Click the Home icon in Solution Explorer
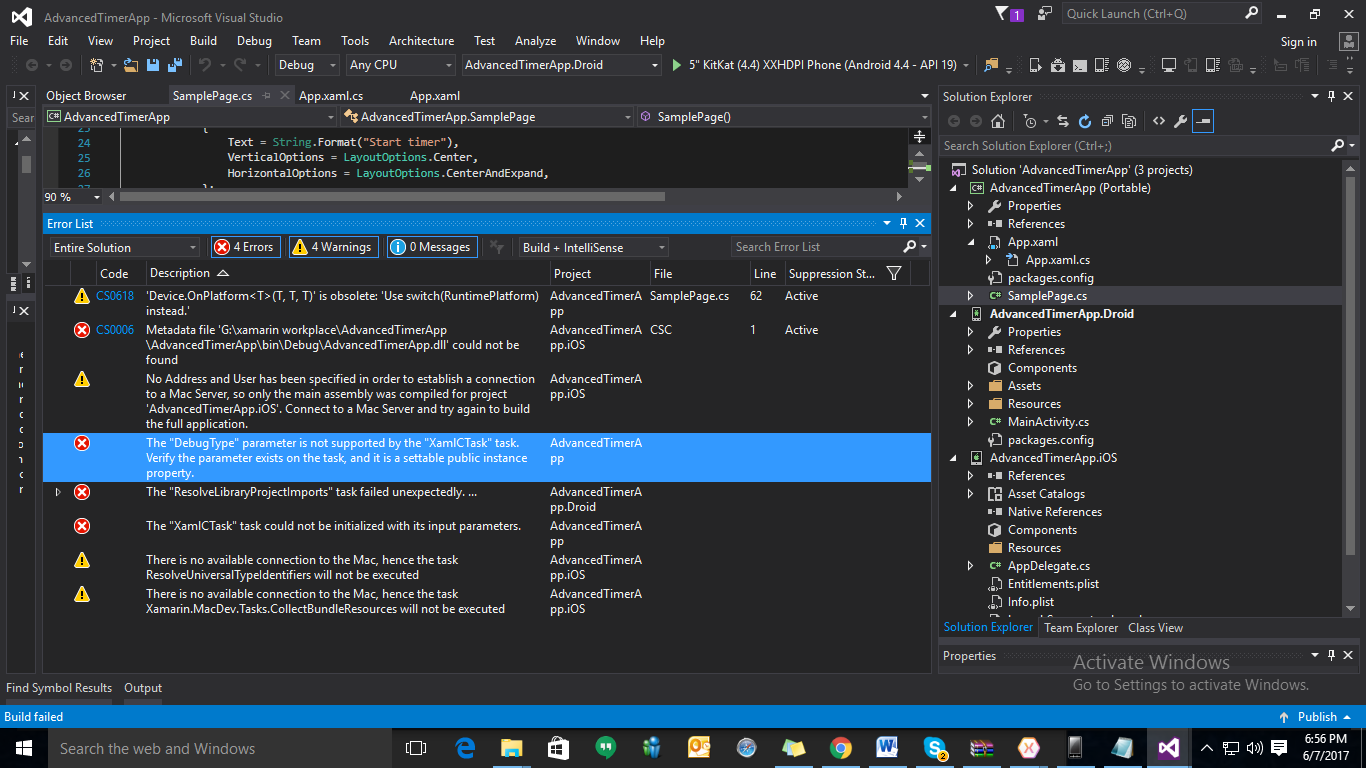Viewport: 1366px width, 768px height. coord(997,121)
